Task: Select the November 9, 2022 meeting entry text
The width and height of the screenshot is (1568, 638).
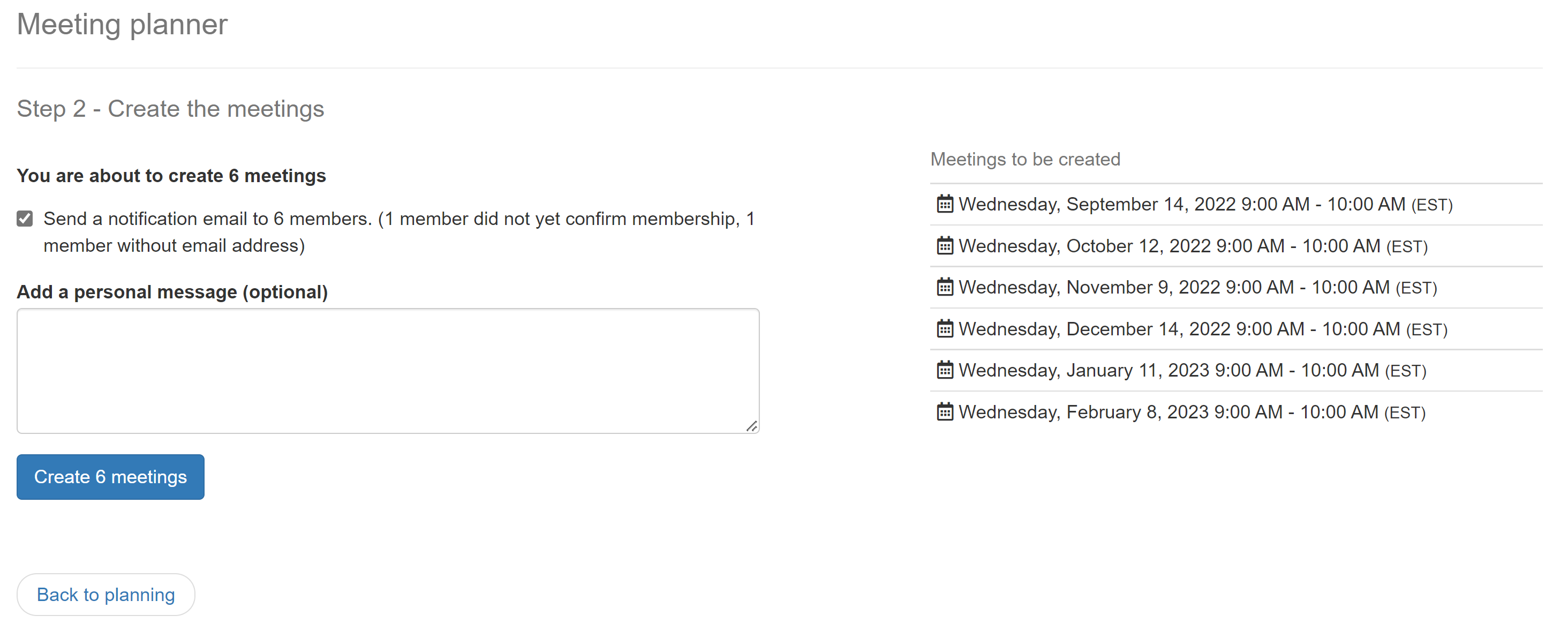Action: (x=1197, y=288)
